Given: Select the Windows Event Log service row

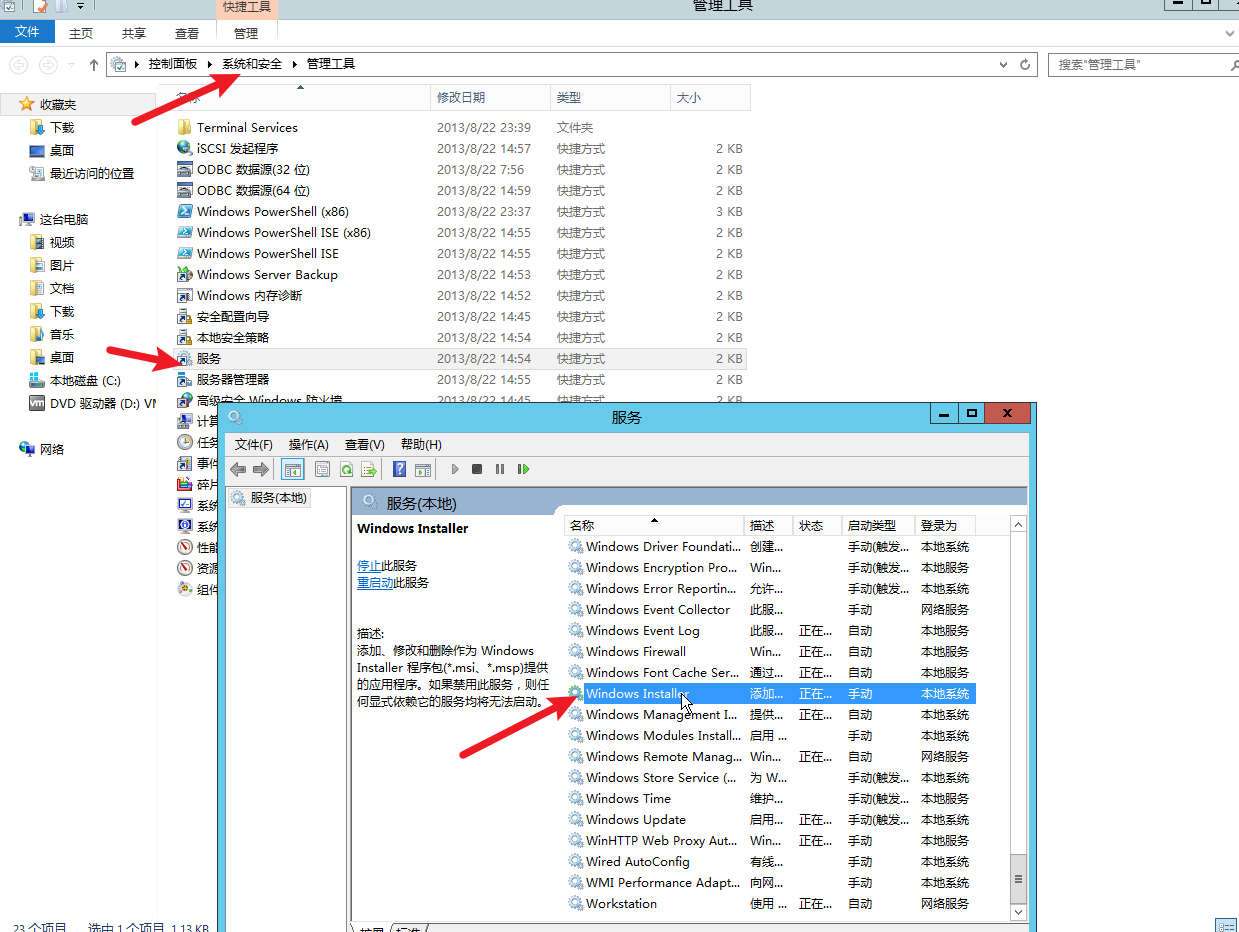Looking at the screenshot, I should 770,630.
